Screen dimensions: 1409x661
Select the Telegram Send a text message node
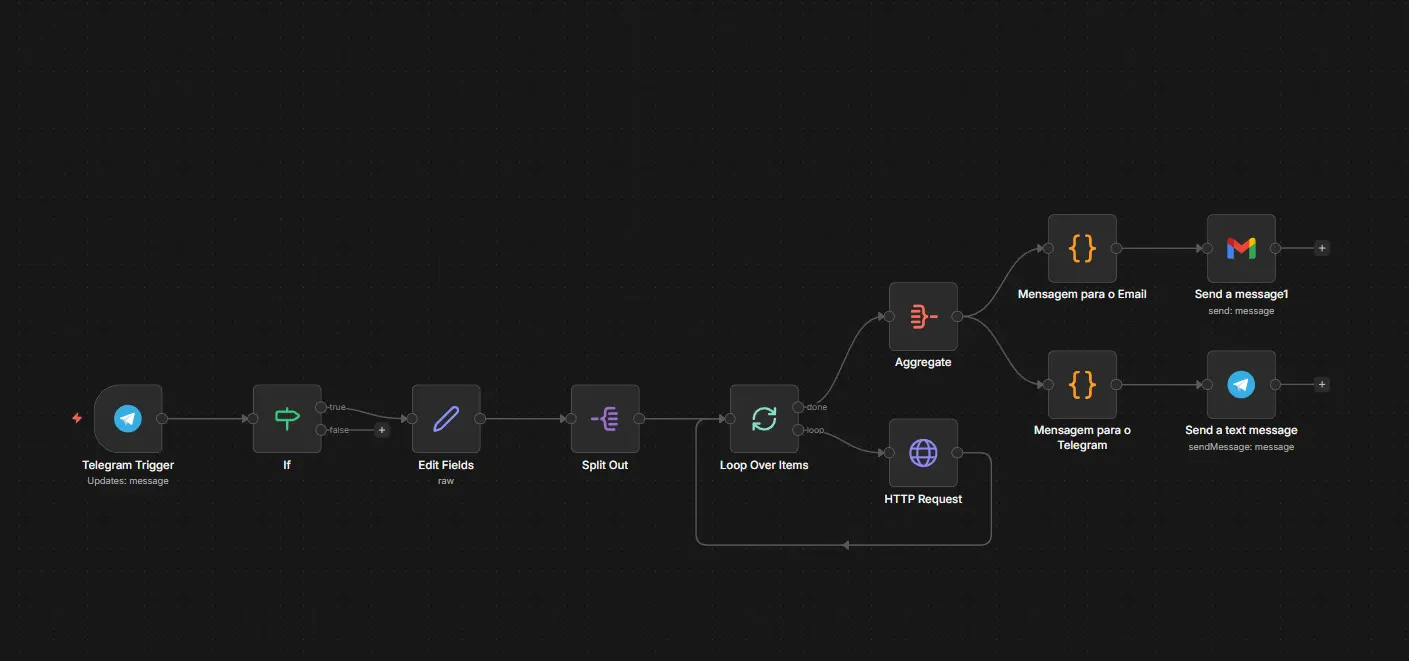(1241, 384)
